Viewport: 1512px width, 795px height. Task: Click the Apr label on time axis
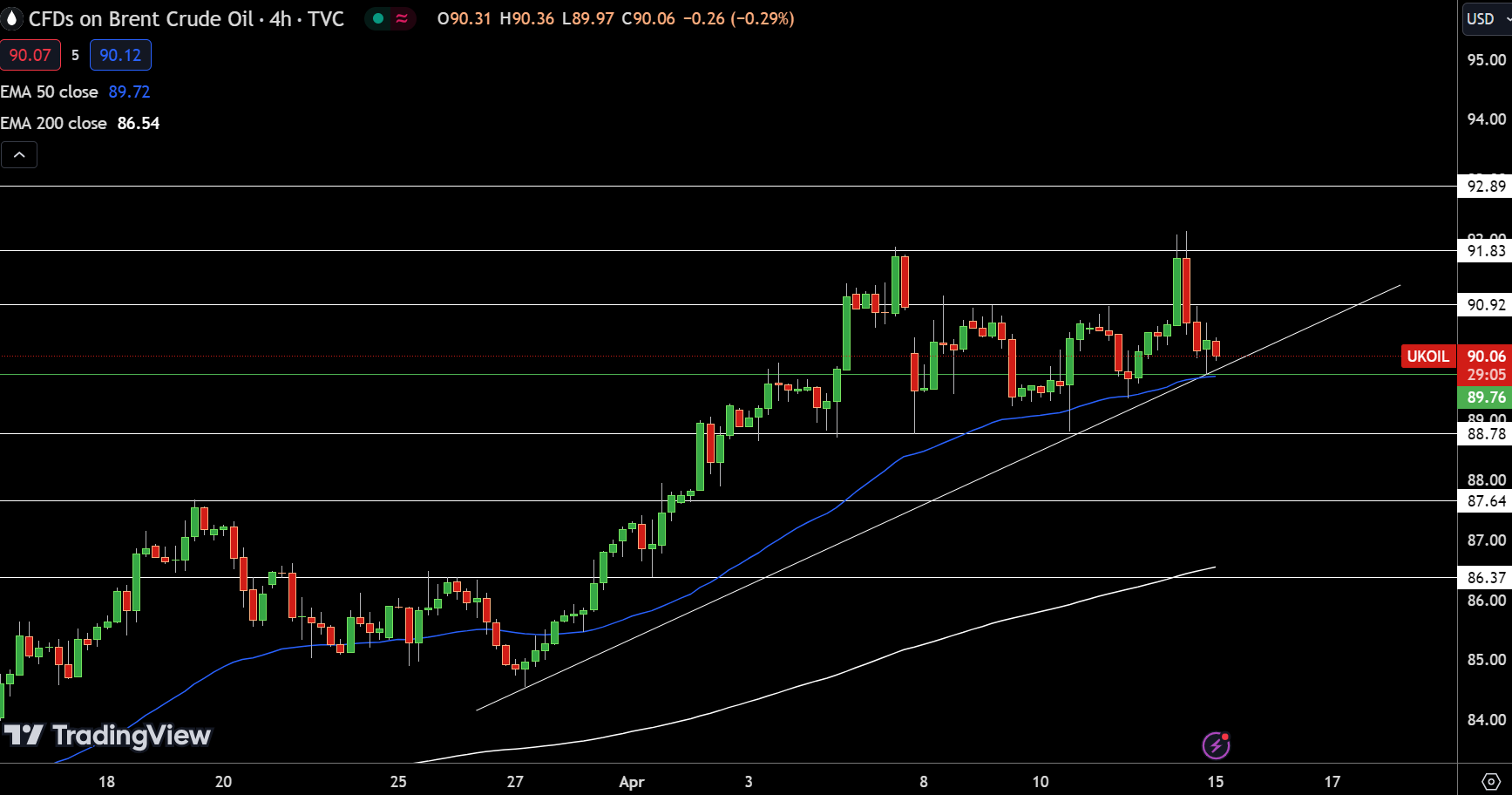[631, 782]
